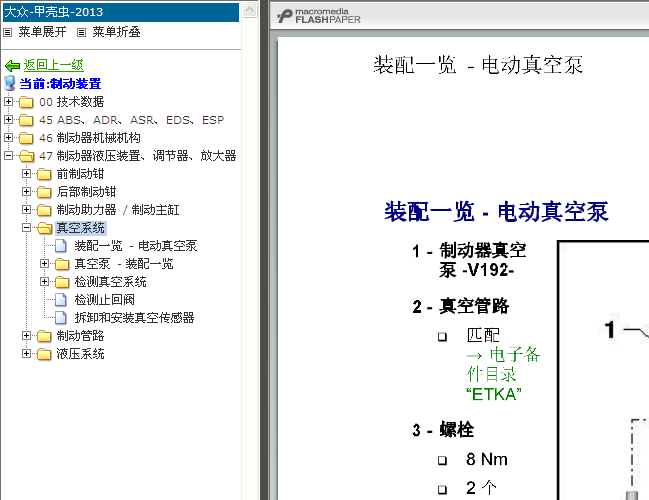Click the folder icon of 46 制动器机械机构
Image resolution: width=649 pixels, height=500 pixels.
click(26, 138)
